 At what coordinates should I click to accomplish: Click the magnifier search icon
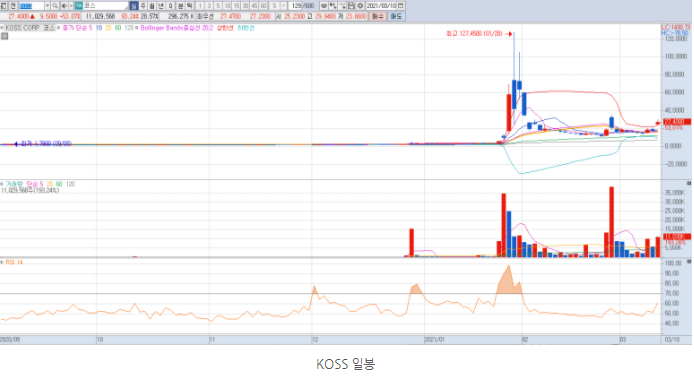click(55, 6)
